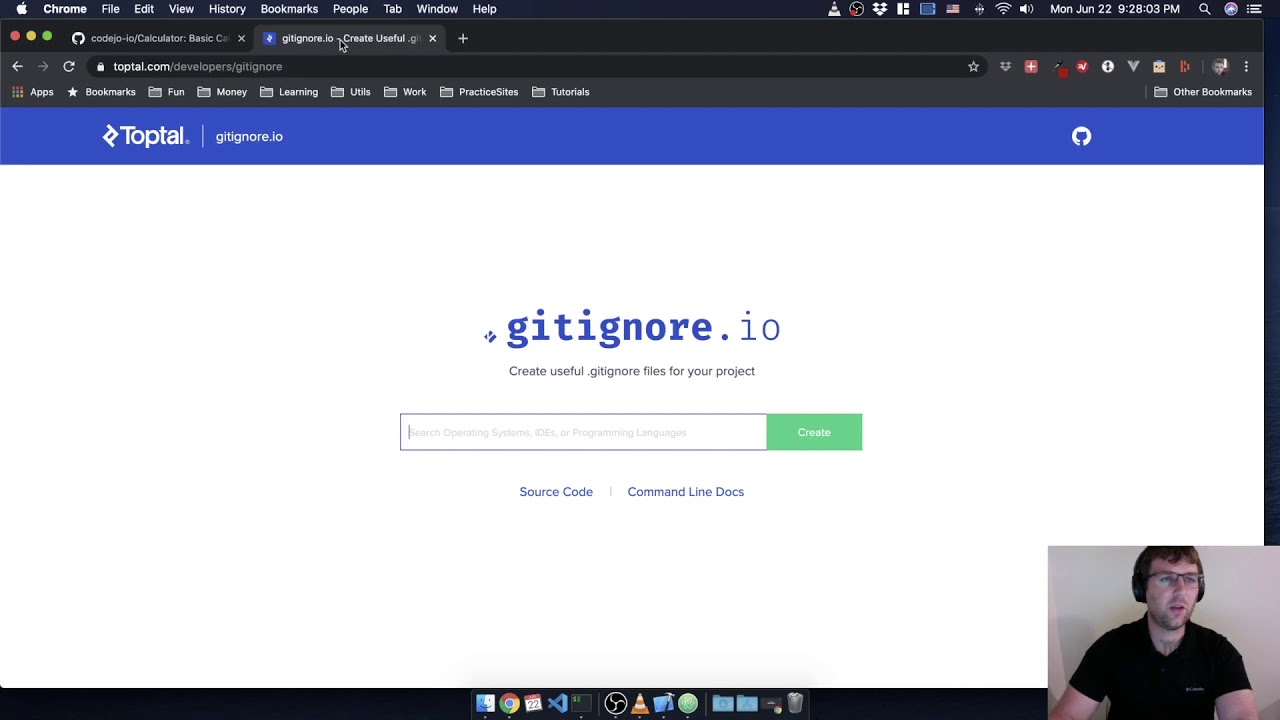Open Spotlight search in the menu bar

1204,9
